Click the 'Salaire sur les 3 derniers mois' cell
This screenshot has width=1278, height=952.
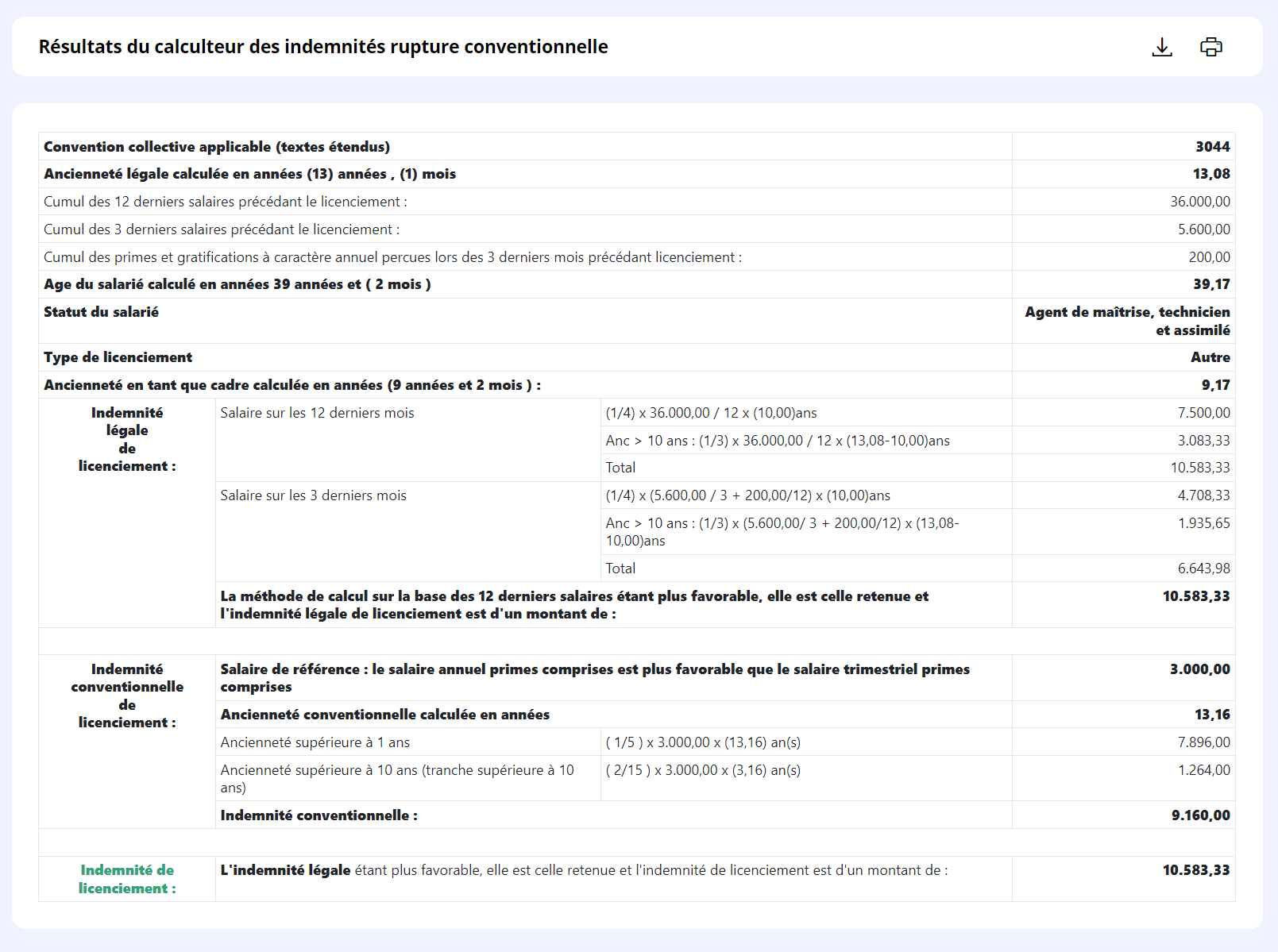313,495
